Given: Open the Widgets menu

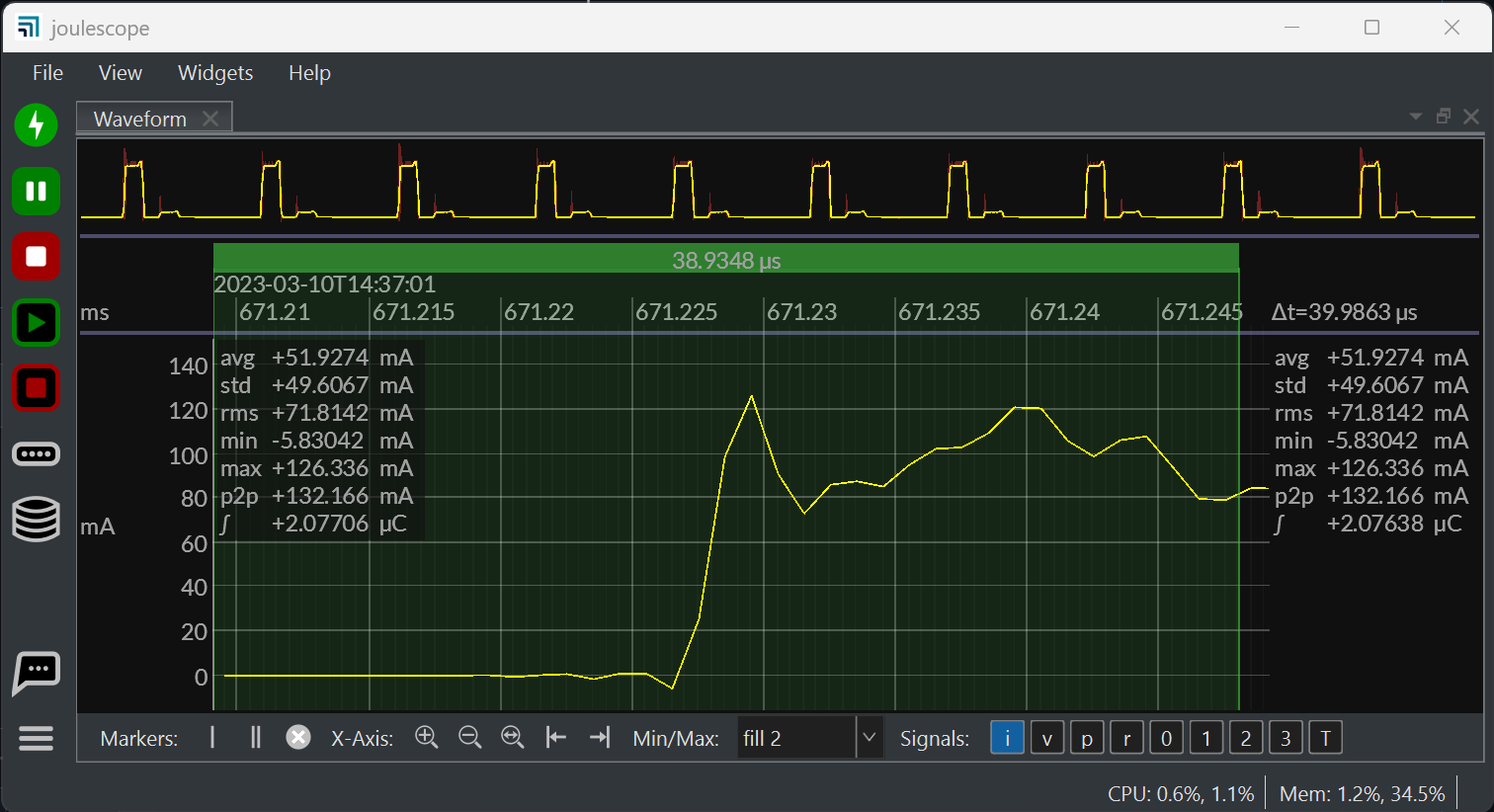Looking at the screenshot, I should (x=215, y=72).
